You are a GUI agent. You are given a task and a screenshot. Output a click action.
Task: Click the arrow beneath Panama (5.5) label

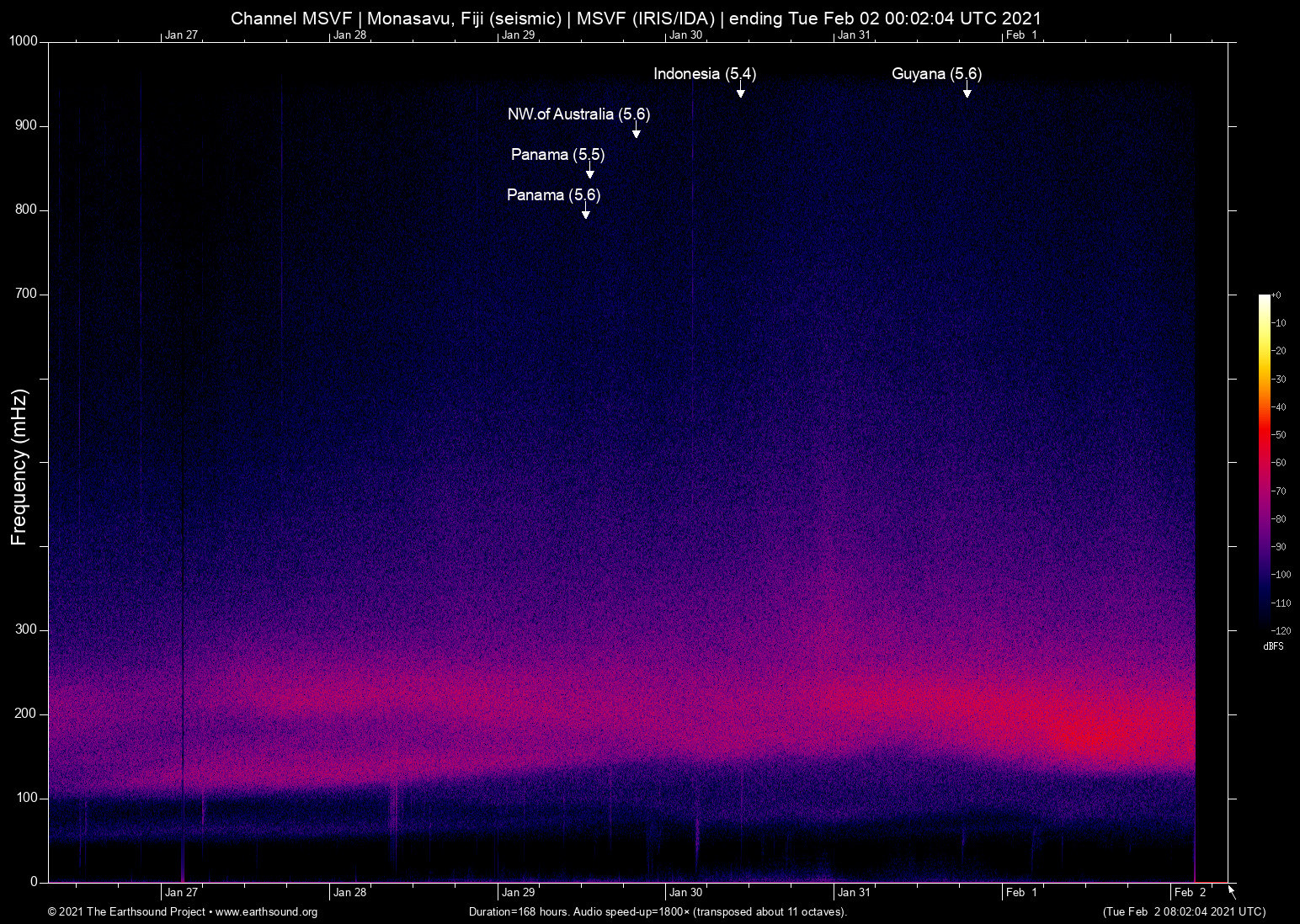pyautogui.click(x=589, y=172)
